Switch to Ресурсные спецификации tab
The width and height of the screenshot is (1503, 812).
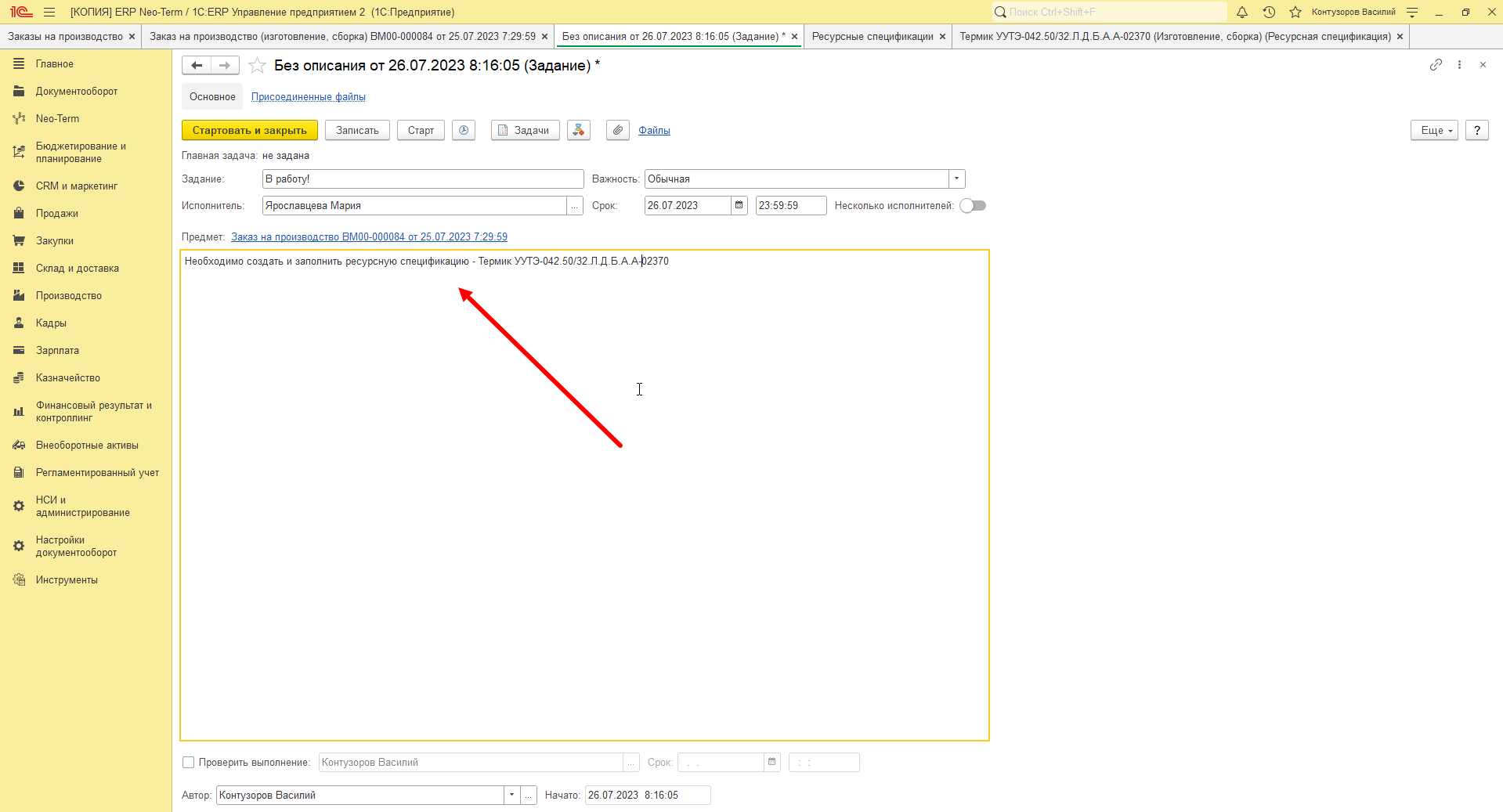pyautogui.click(x=873, y=36)
